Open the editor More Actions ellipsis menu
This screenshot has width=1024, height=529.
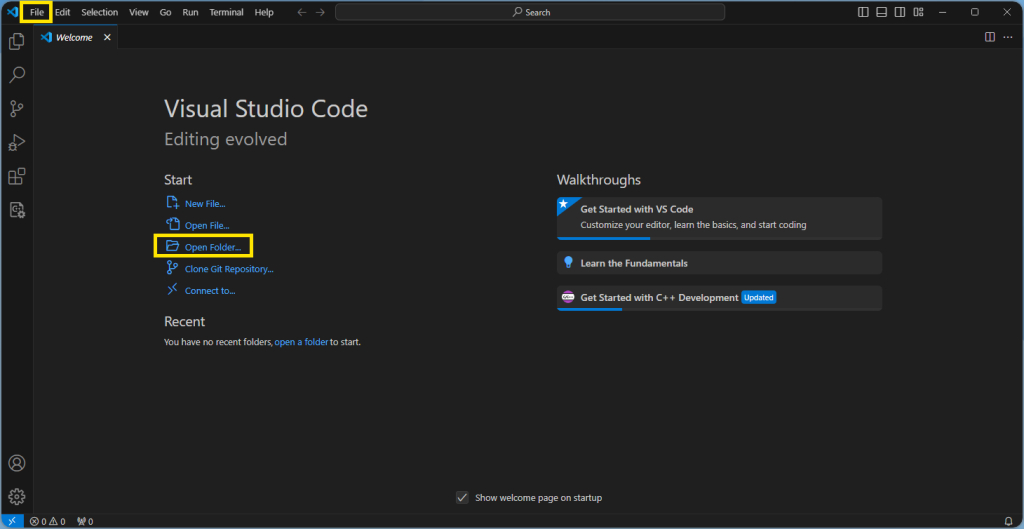(1008, 37)
